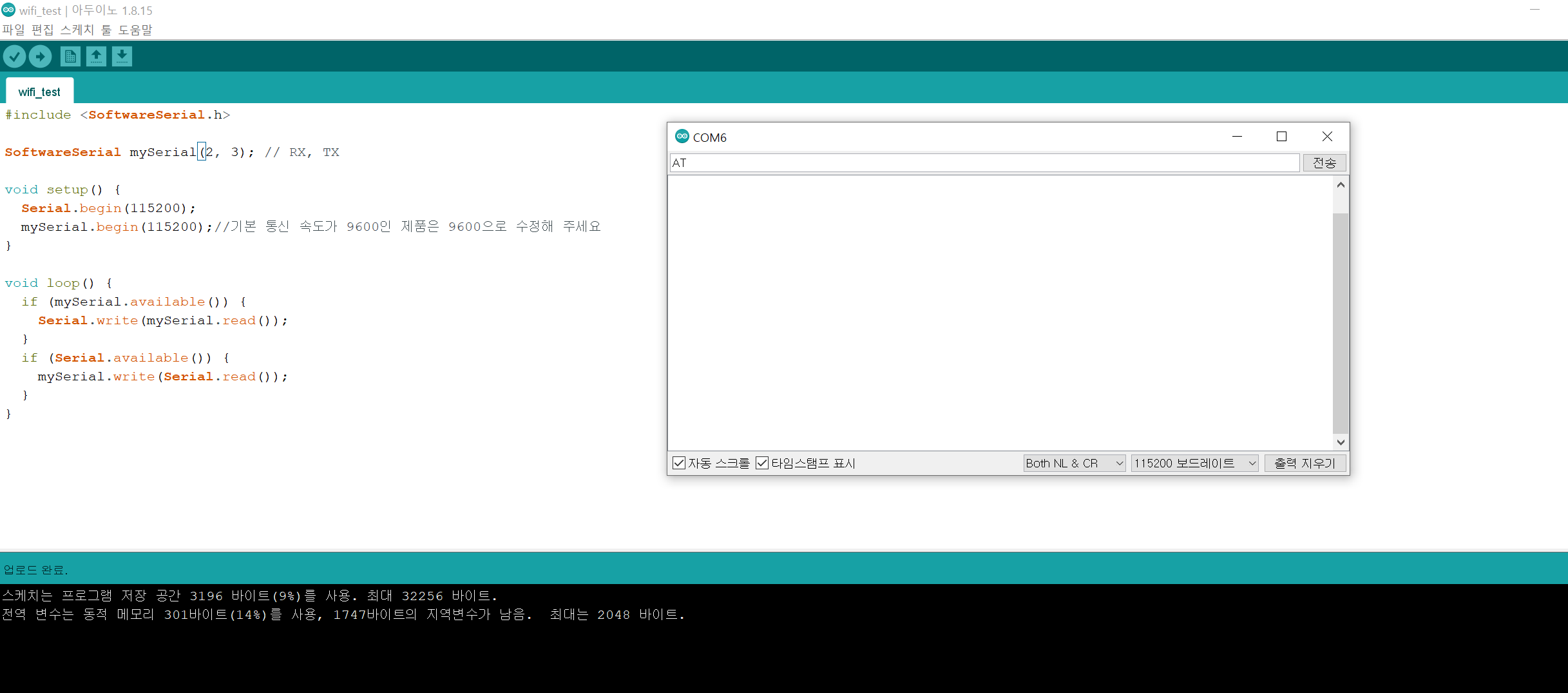Maximize the COM6 serial monitor window
Viewport: 1568px width, 693px height.
pyautogui.click(x=1281, y=136)
